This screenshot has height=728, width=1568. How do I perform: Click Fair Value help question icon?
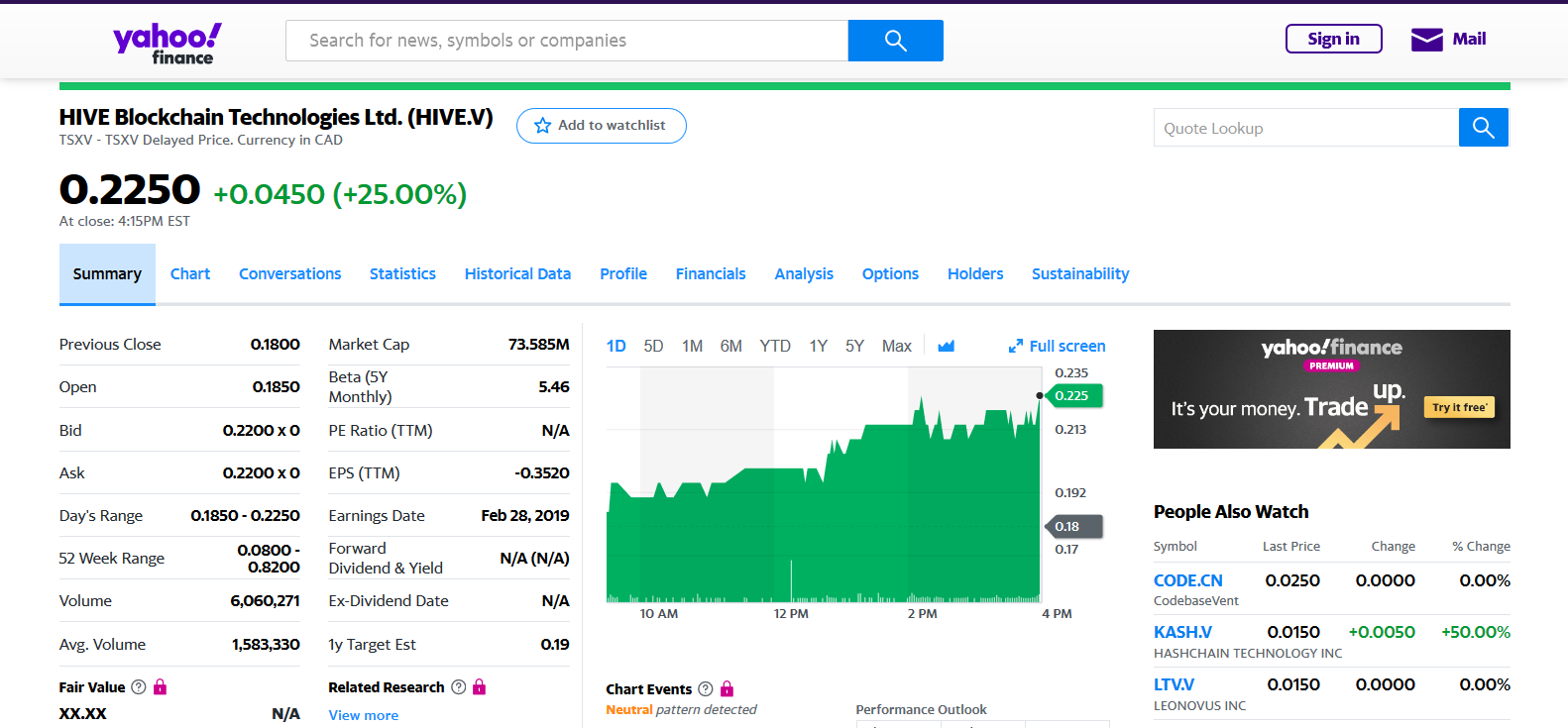(139, 686)
